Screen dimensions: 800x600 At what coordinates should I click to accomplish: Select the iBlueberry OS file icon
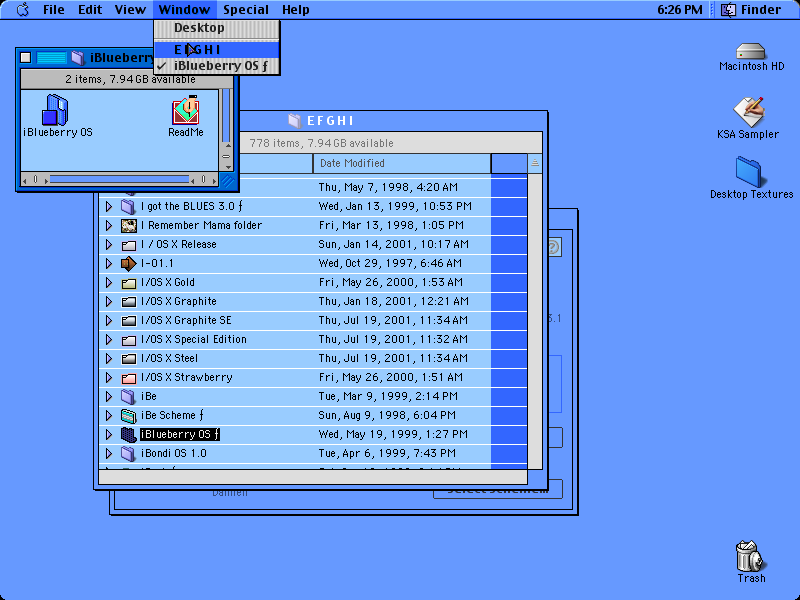tap(55, 110)
